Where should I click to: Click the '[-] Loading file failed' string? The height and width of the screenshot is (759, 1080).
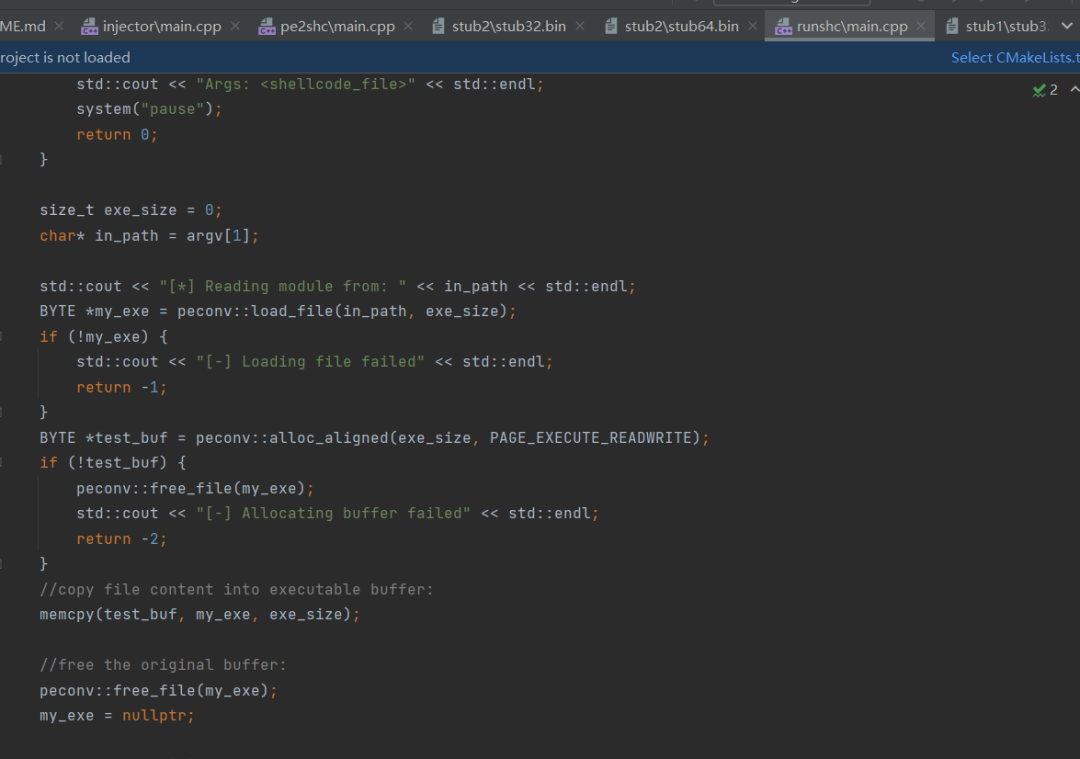310,362
